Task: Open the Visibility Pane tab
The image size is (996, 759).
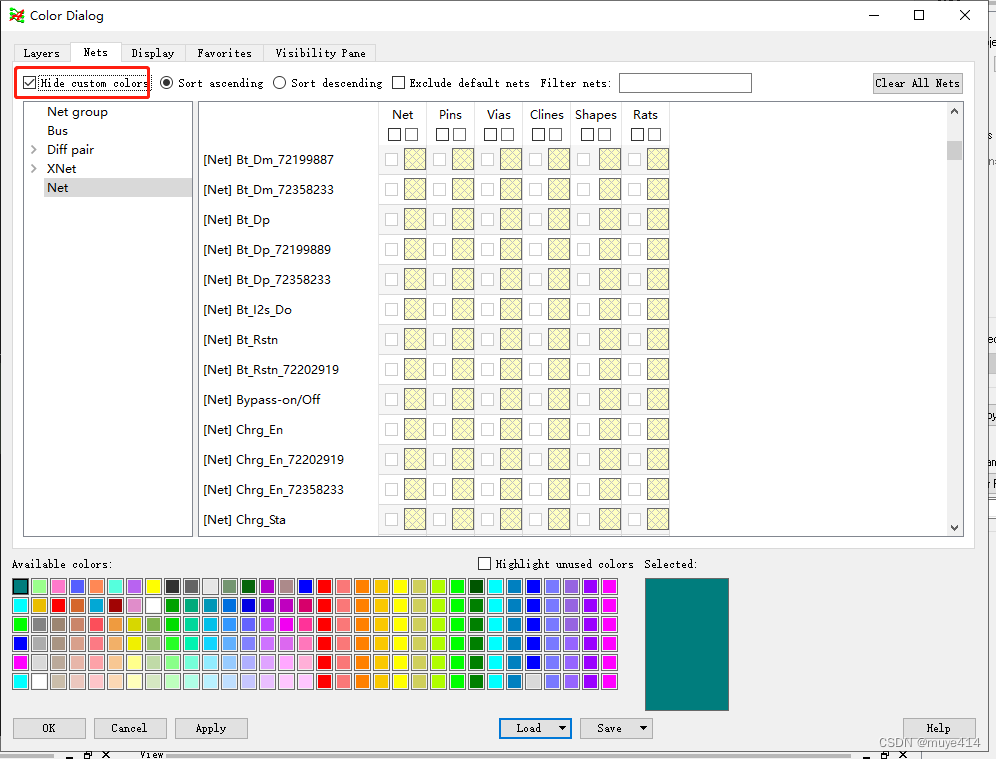Action: pyautogui.click(x=319, y=52)
